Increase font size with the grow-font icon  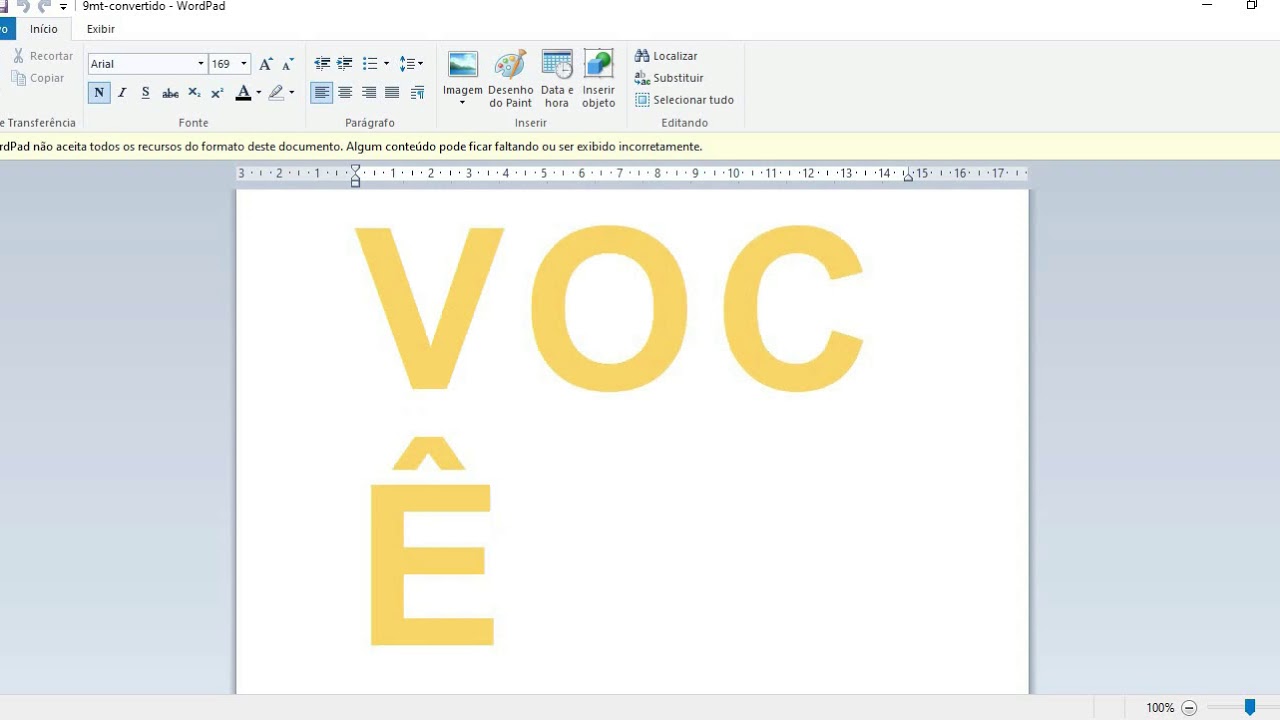coord(266,64)
